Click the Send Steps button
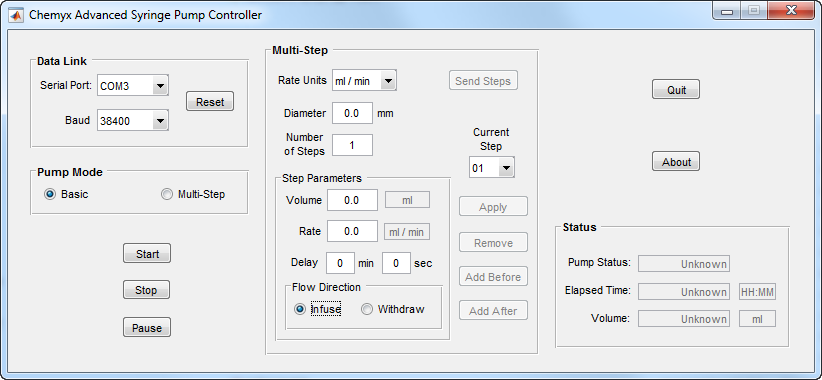Viewport: 822px width, 380px height. (x=483, y=81)
